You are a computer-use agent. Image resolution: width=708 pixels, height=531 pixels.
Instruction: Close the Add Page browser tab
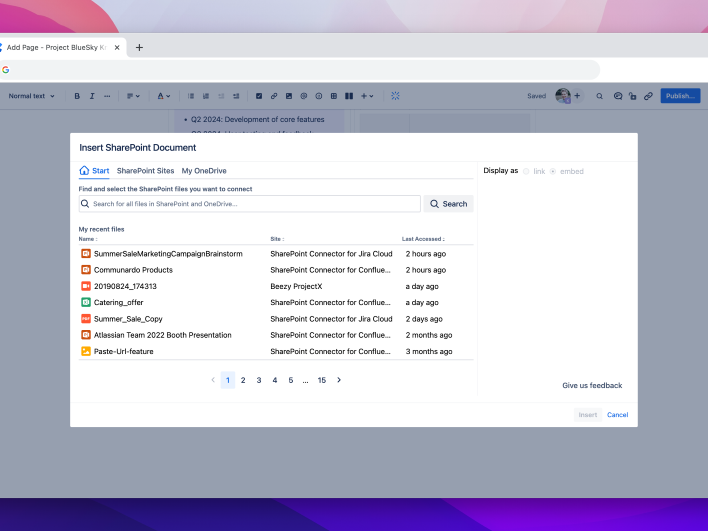(x=117, y=47)
